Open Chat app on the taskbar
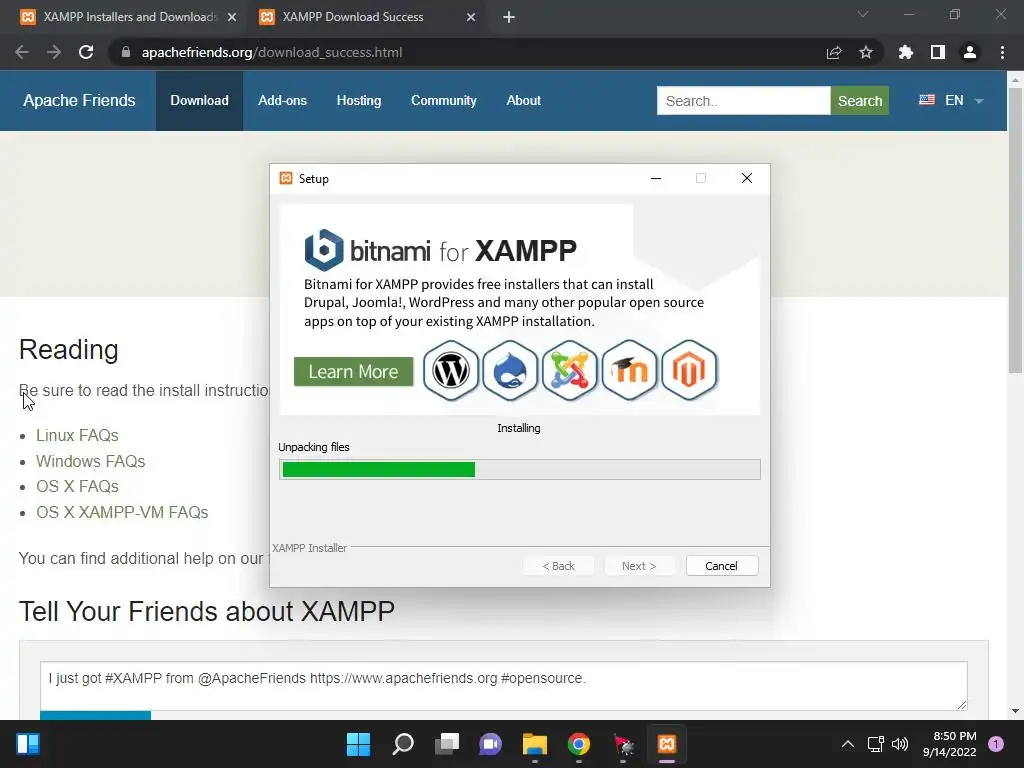Viewport: 1024px width, 768px height. (490, 744)
